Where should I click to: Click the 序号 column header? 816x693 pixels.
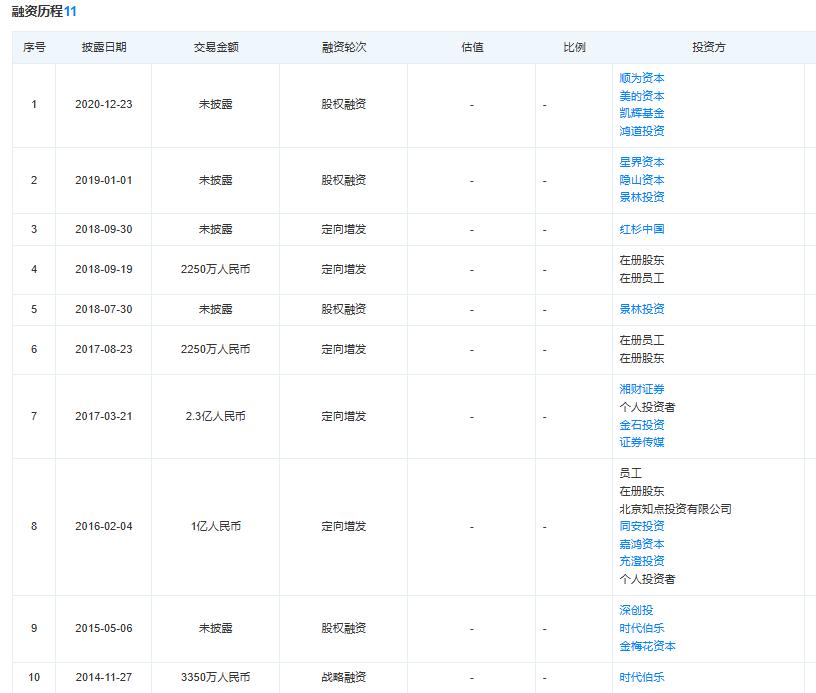(x=34, y=47)
